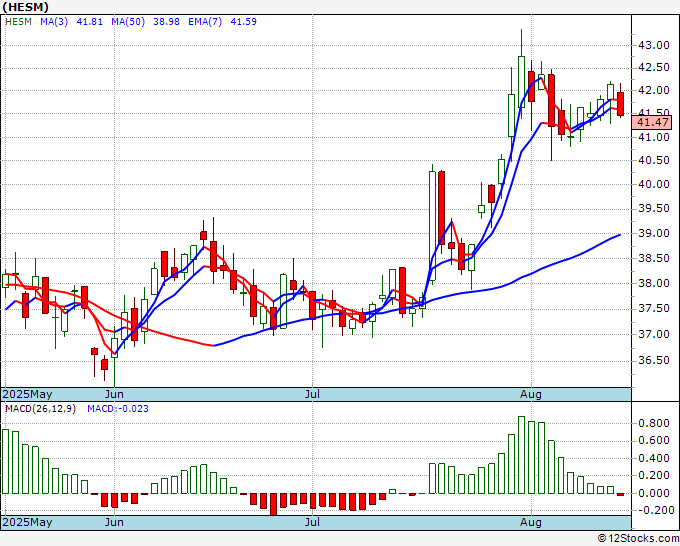This screenshot has height=546, width=680.
Task: Click the MACD(26,12,9) indicator label
Action: tap(40, 409)
